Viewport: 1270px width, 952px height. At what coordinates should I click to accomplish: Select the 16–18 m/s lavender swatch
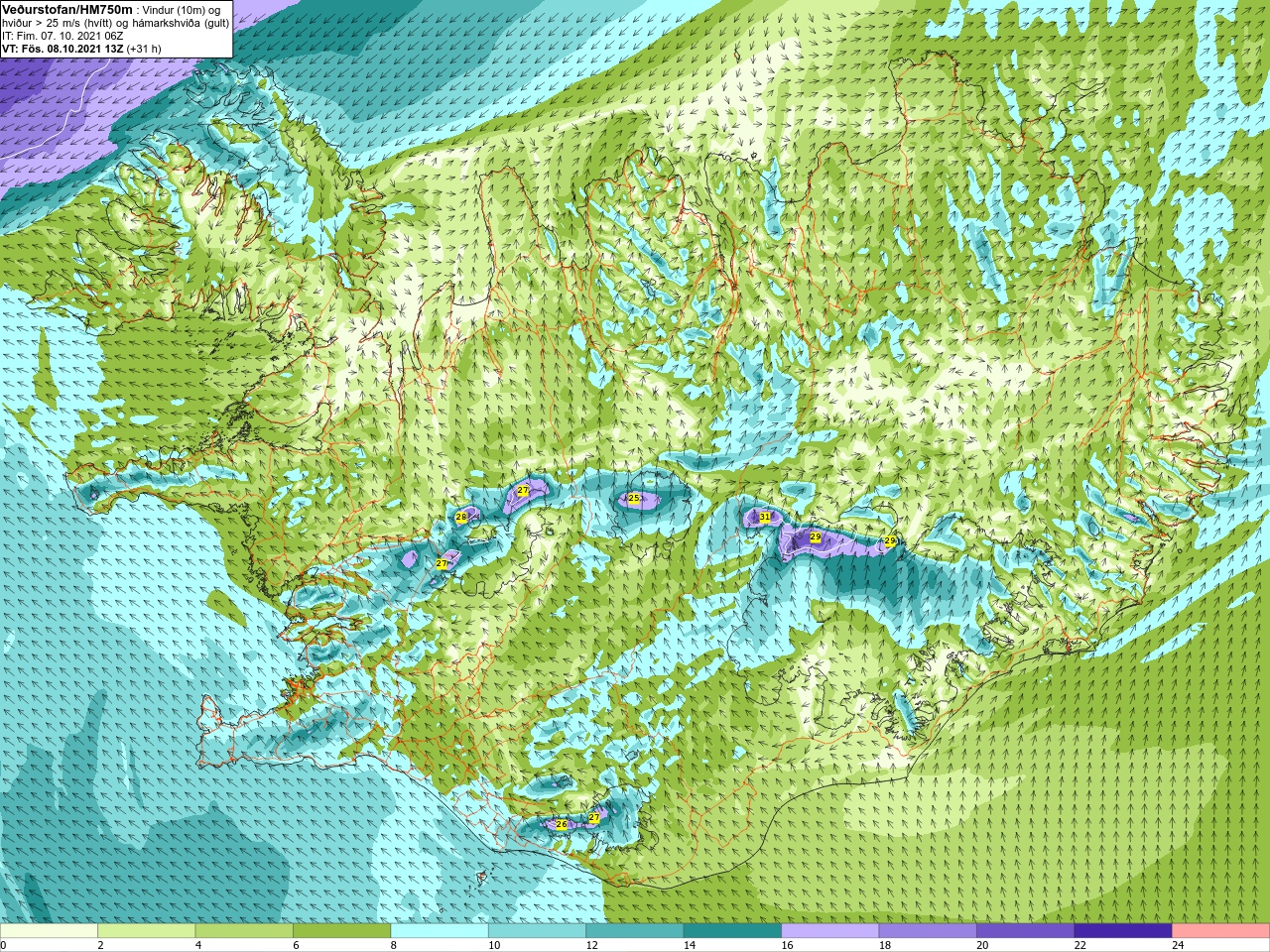(830, 931)
